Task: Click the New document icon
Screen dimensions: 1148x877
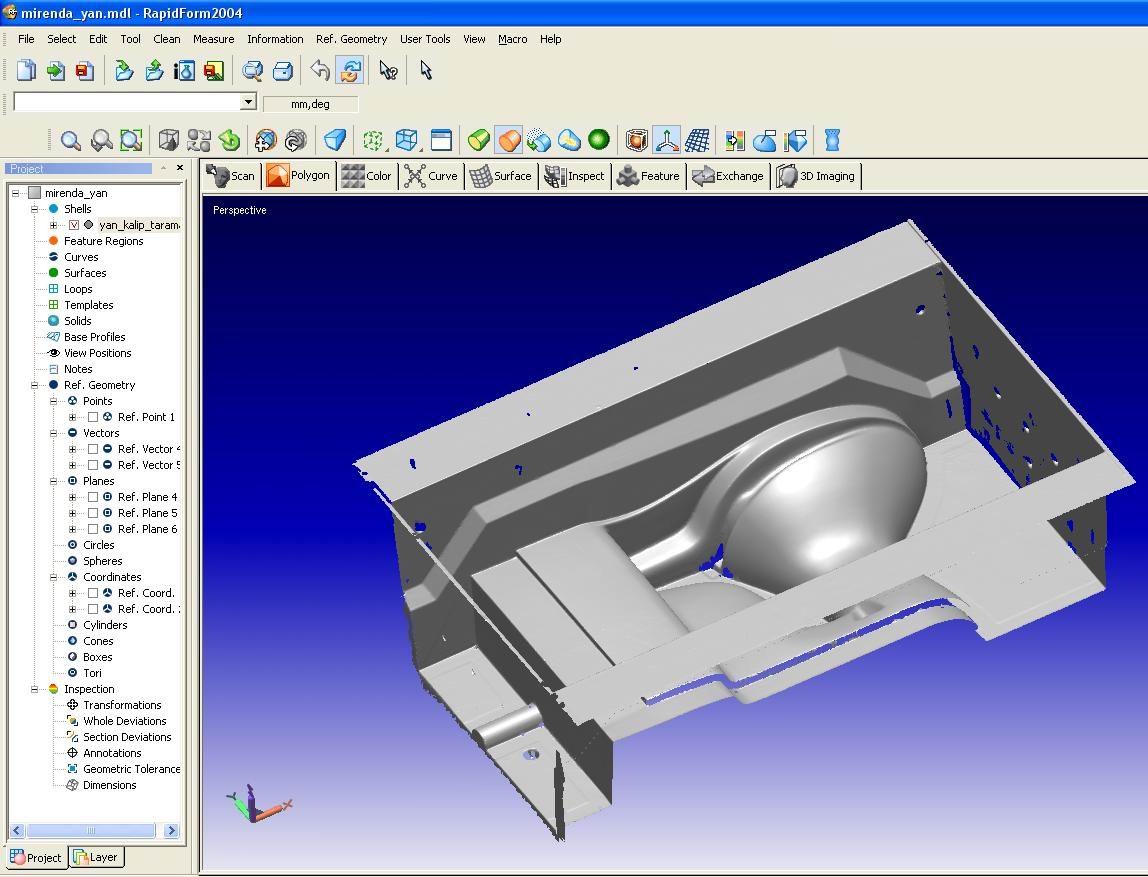Action: tap(27, 71)
